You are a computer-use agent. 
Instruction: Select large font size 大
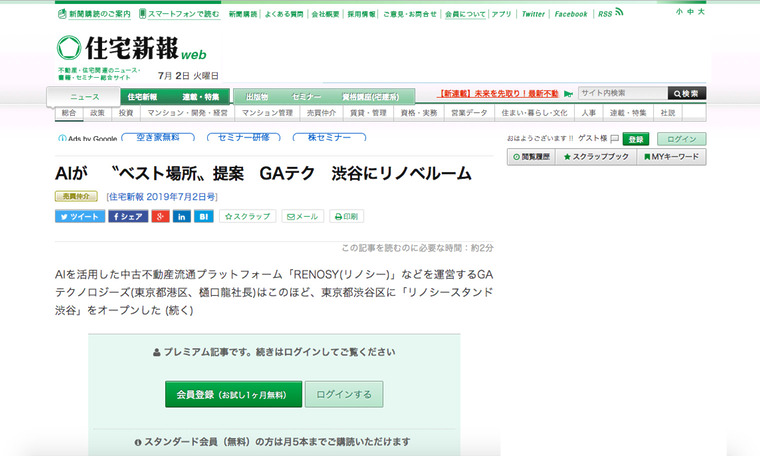tap(701, 12)
